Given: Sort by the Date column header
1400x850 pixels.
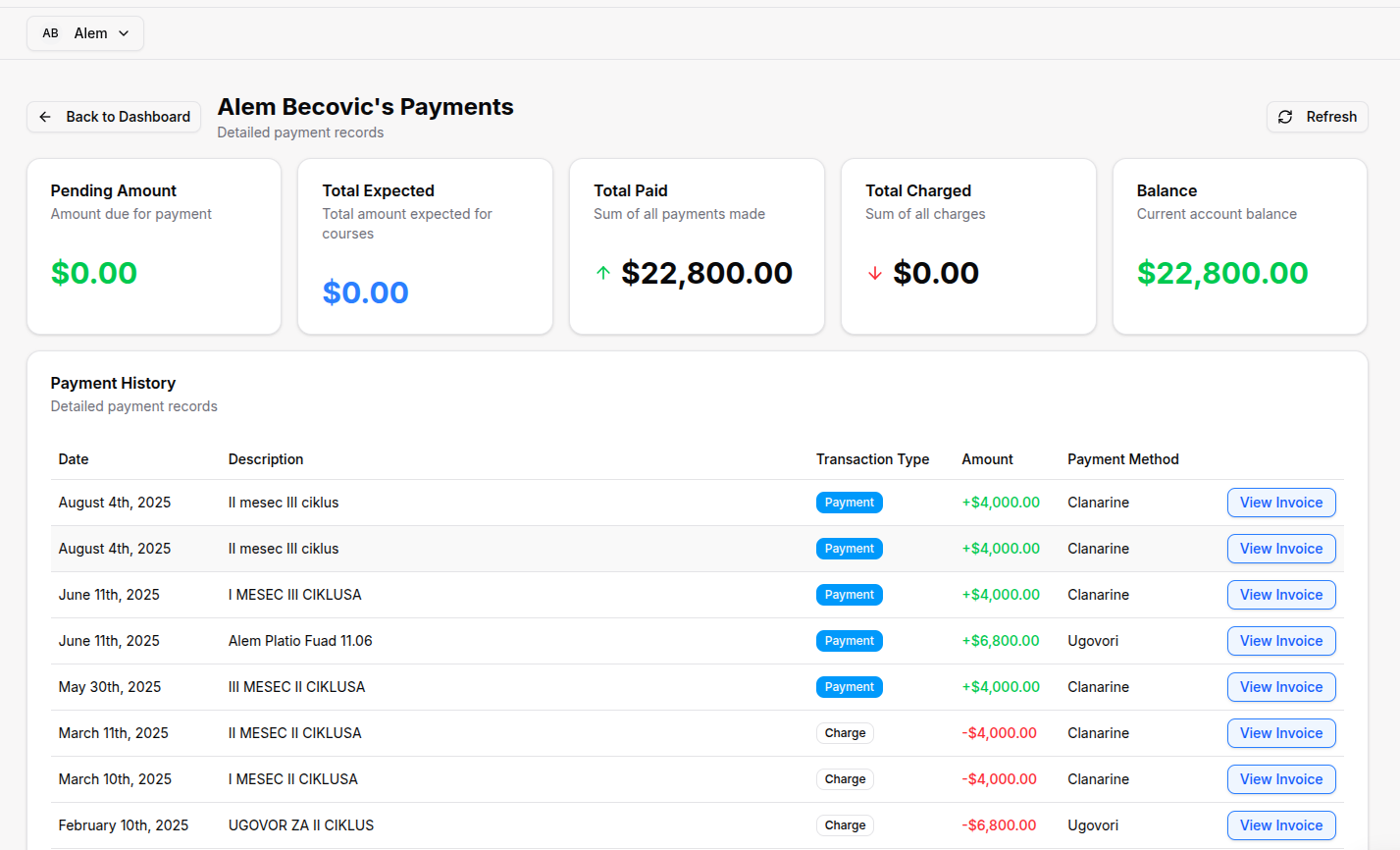Looking at the screenshot, I should (x=74, y=459).
